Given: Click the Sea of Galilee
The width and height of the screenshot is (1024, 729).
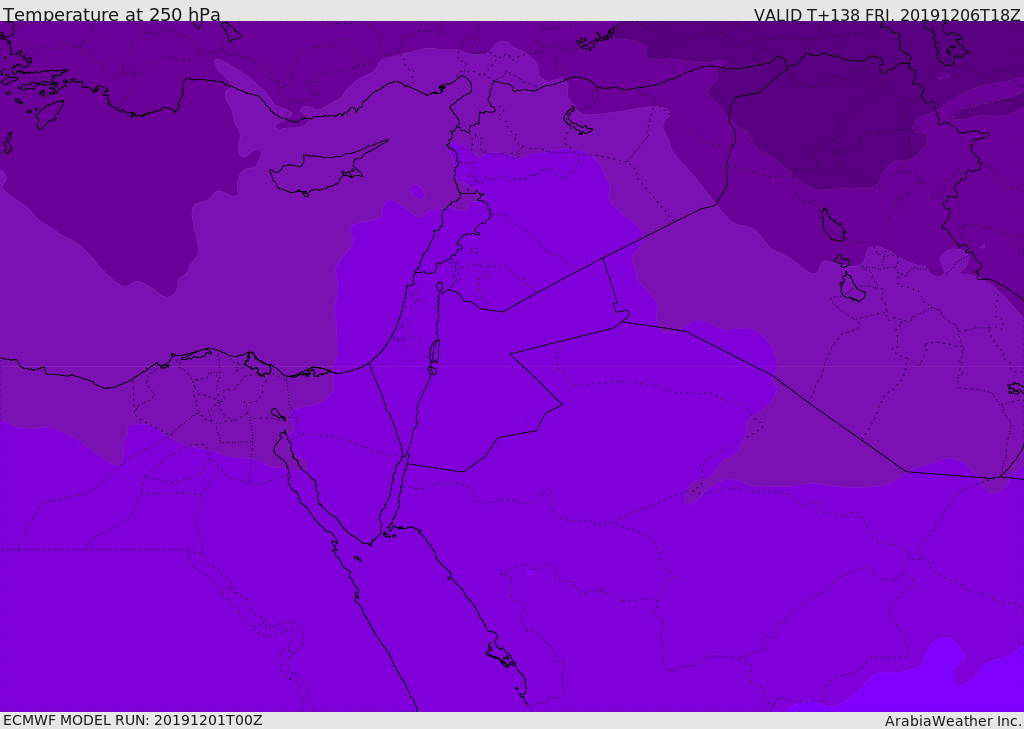Looking at the screenshot, I should coord(439,287).
